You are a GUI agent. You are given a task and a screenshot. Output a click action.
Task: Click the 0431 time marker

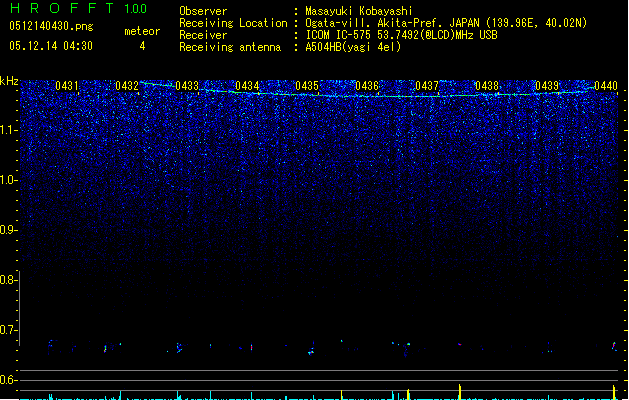[x=67, y=86]
